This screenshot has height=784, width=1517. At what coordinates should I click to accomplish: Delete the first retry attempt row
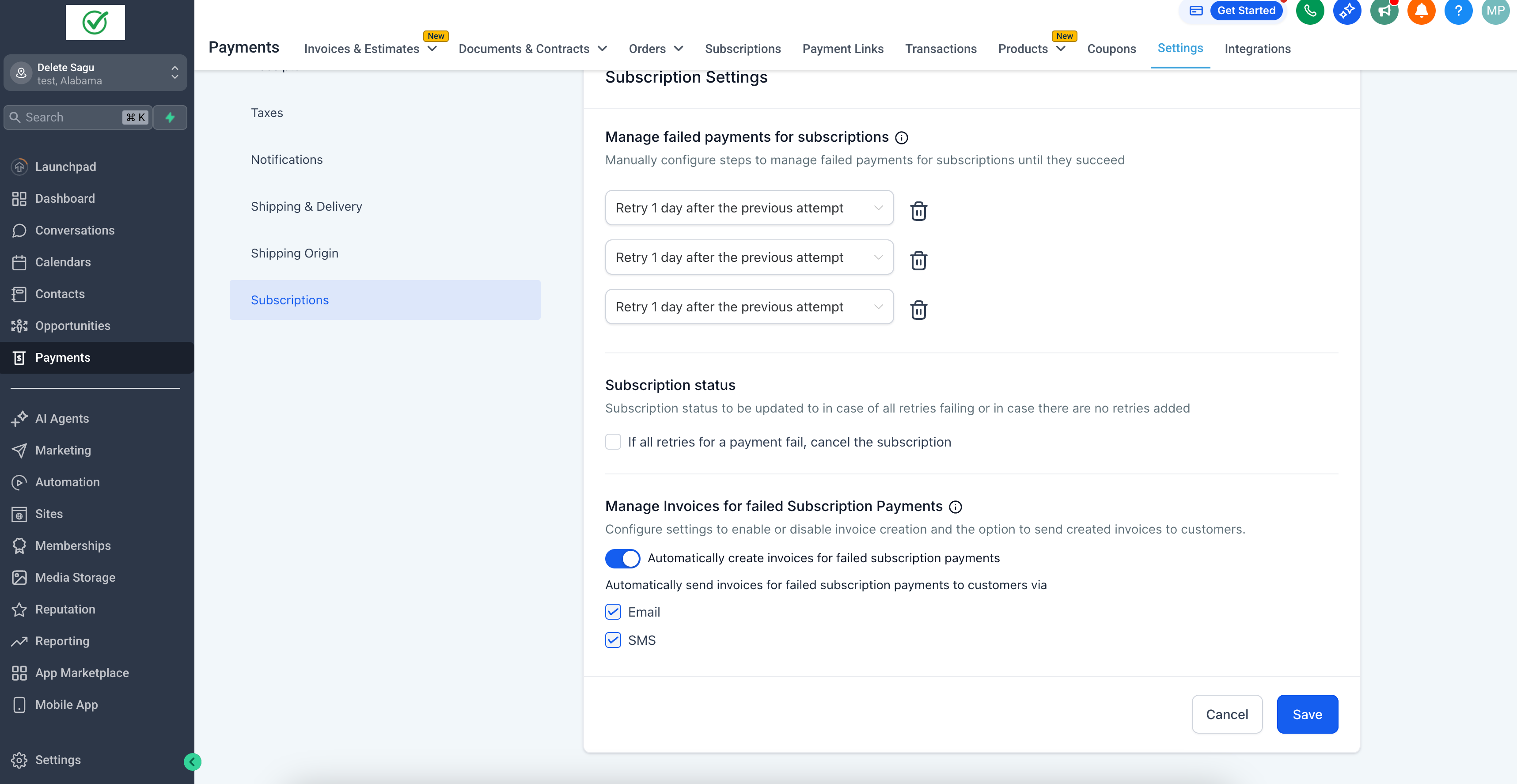click(918, 211)
